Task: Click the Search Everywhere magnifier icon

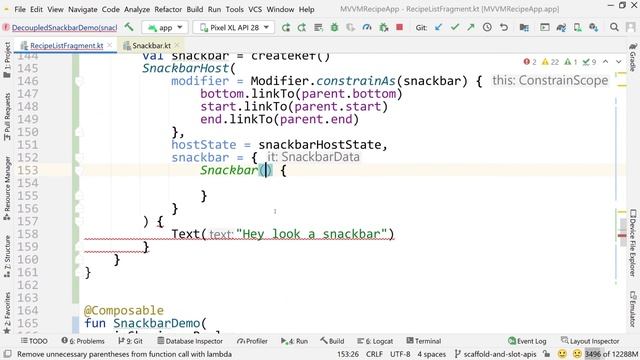Action: [614, 27]
